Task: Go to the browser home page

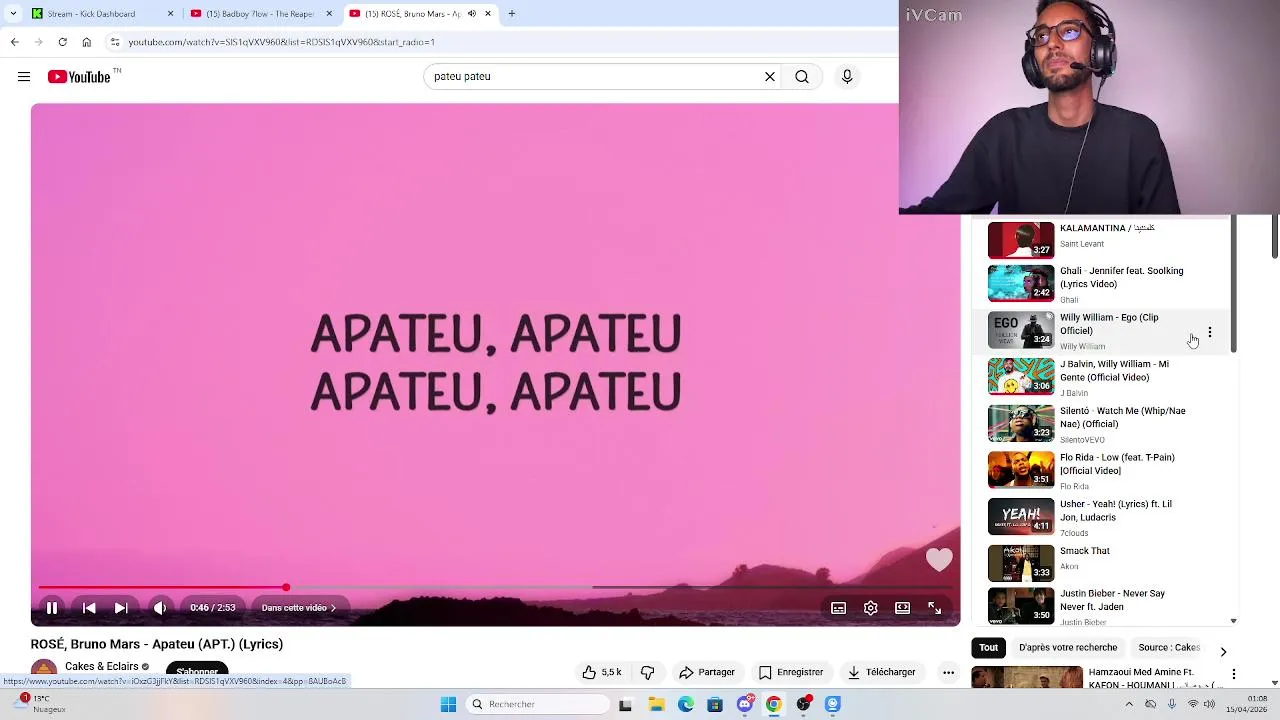Action: click(86, 42)
